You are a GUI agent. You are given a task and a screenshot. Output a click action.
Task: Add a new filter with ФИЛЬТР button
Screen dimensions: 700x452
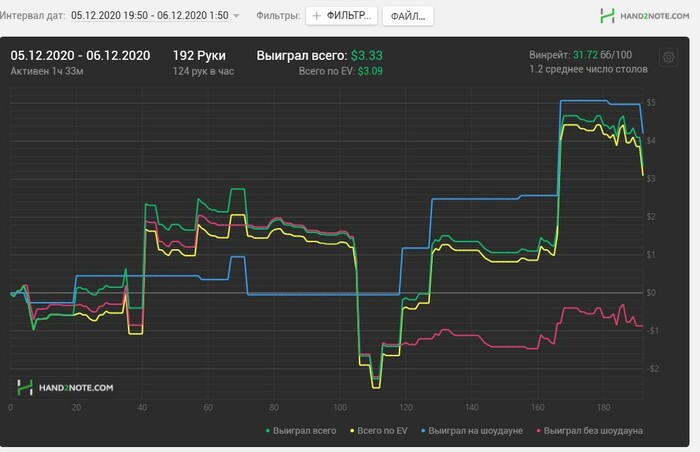tap(342, 16)
